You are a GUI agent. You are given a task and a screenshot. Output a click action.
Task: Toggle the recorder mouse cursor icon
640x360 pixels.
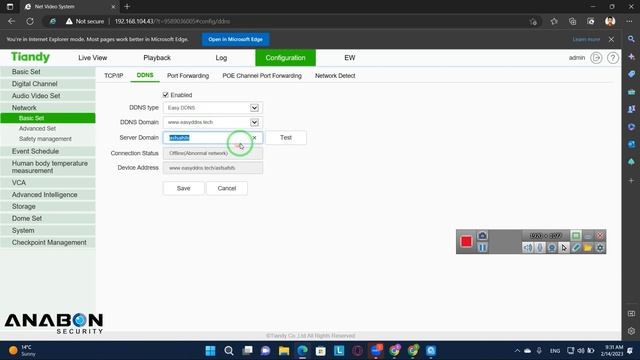tap(564, 248)
